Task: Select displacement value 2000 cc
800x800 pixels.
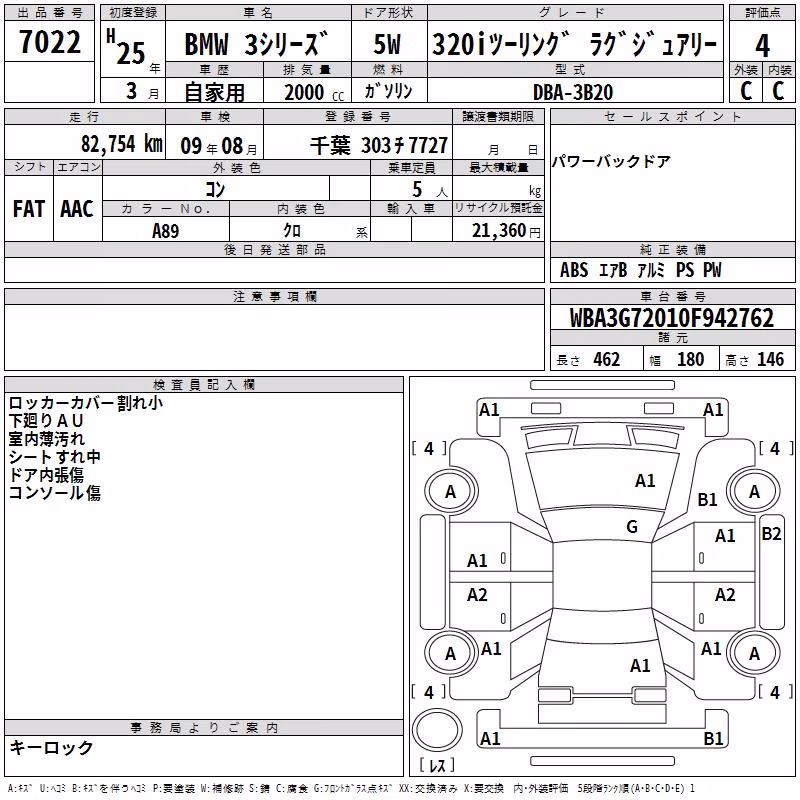Action: point(314,92)
